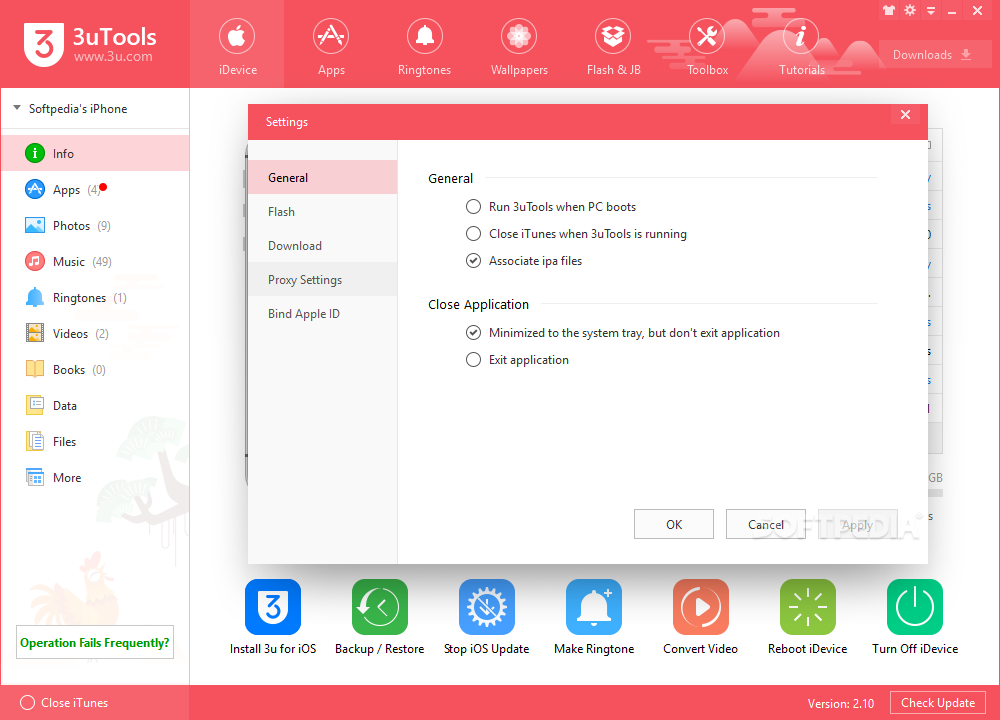Click Turn Off iDevice power icon
The width and height of the screenshot is (1000, 720).
915,606
